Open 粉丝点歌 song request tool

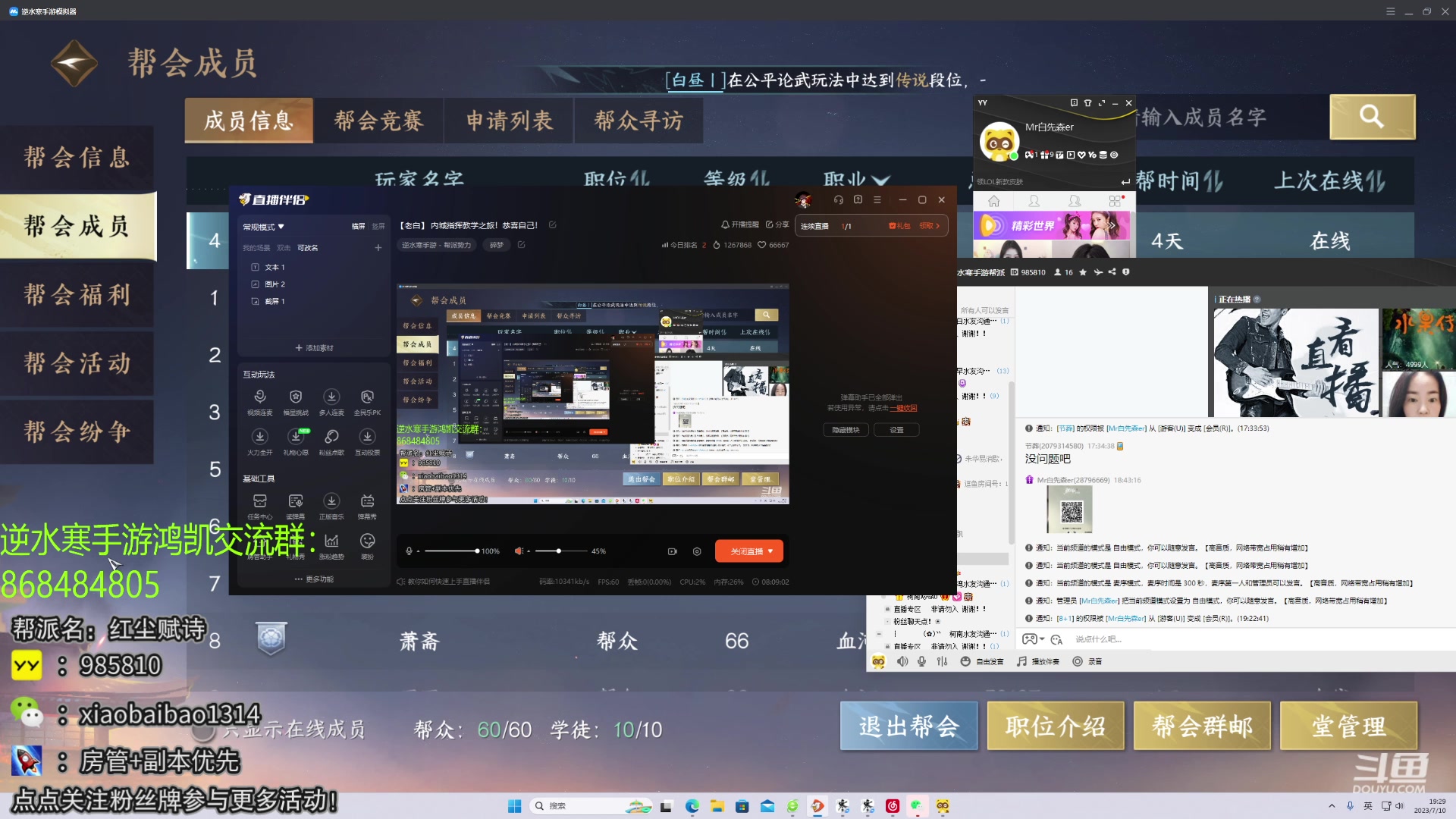tap(331, 442)
